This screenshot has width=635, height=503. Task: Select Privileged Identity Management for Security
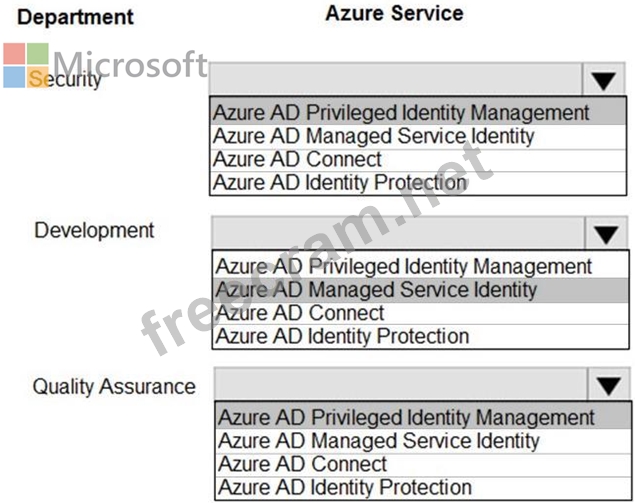[418, 112]
